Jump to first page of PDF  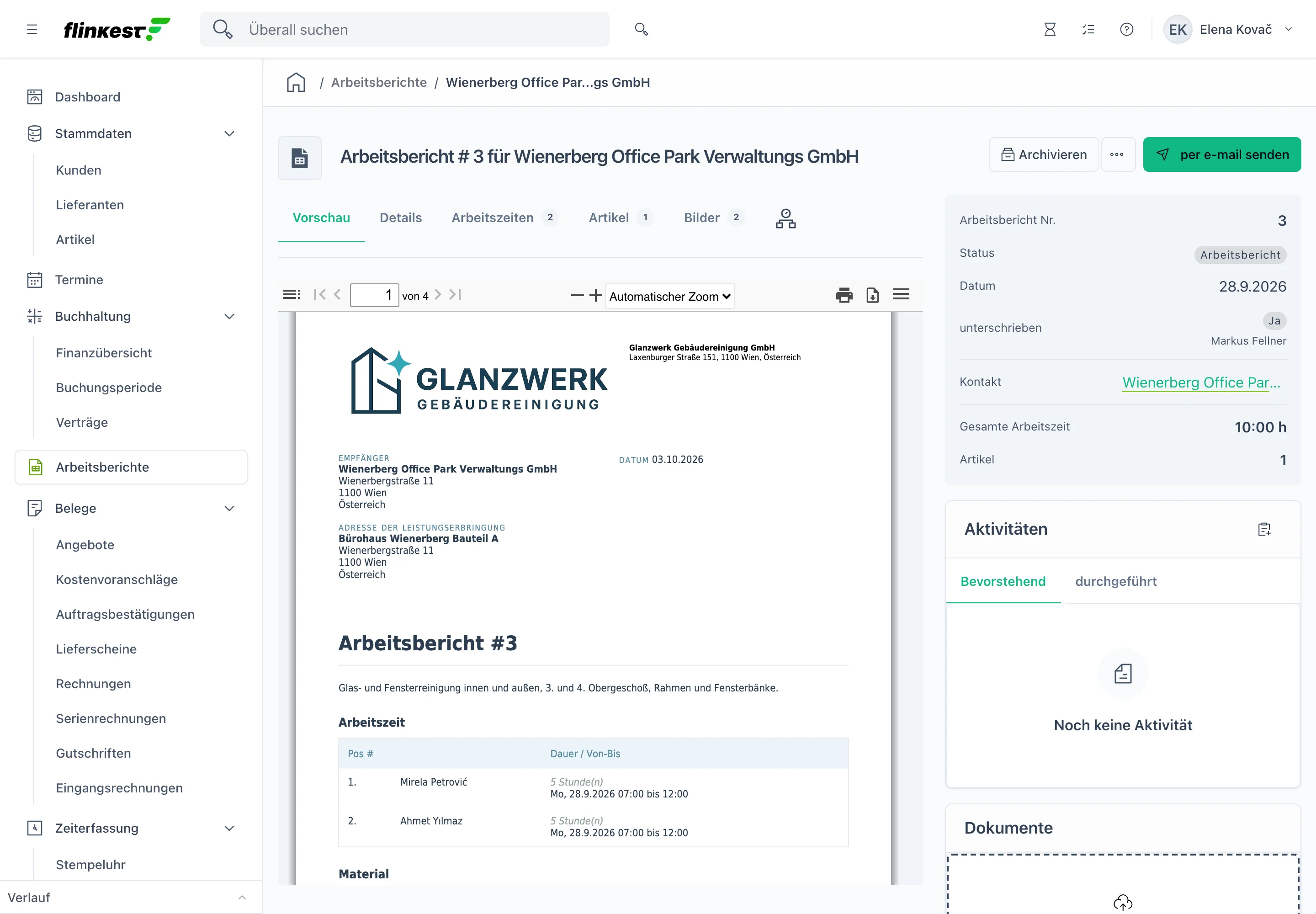(x=319, y=294)
